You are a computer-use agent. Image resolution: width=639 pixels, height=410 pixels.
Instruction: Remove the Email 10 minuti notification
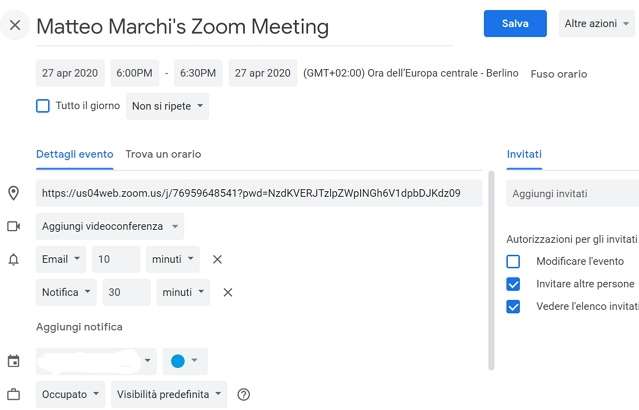point(217,260)
